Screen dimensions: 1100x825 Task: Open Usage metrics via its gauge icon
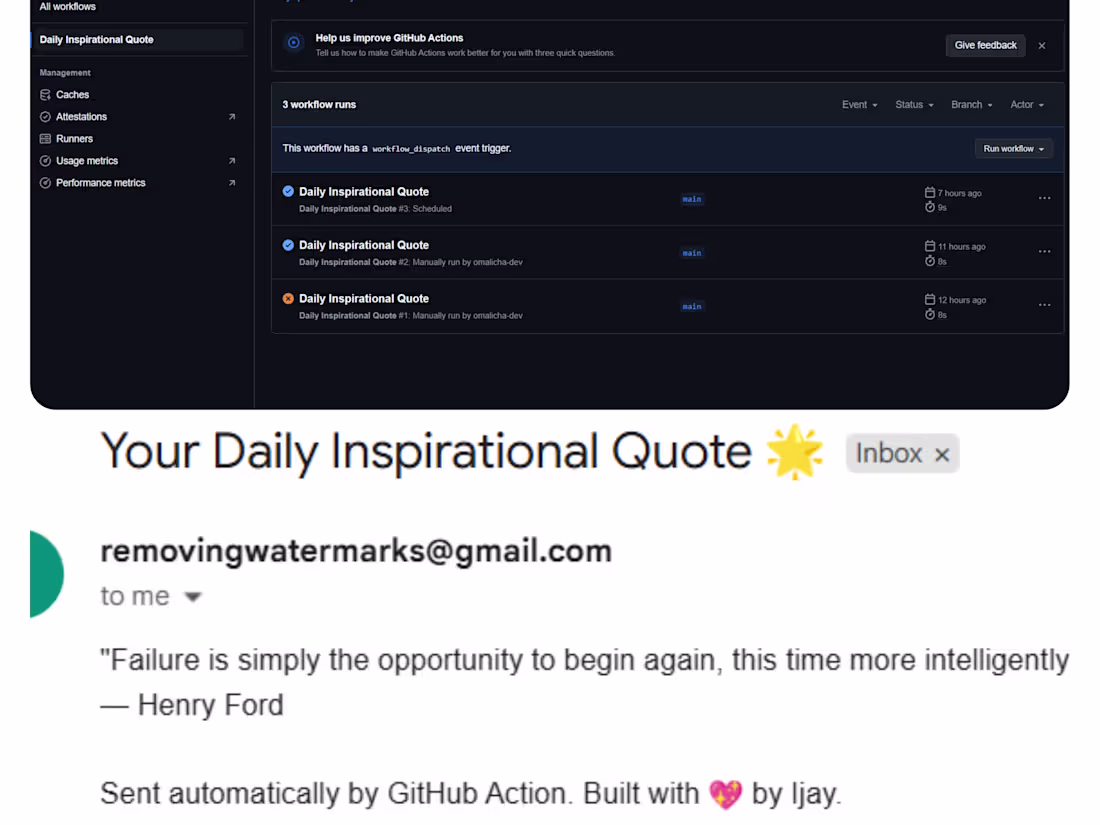(44, 160)
